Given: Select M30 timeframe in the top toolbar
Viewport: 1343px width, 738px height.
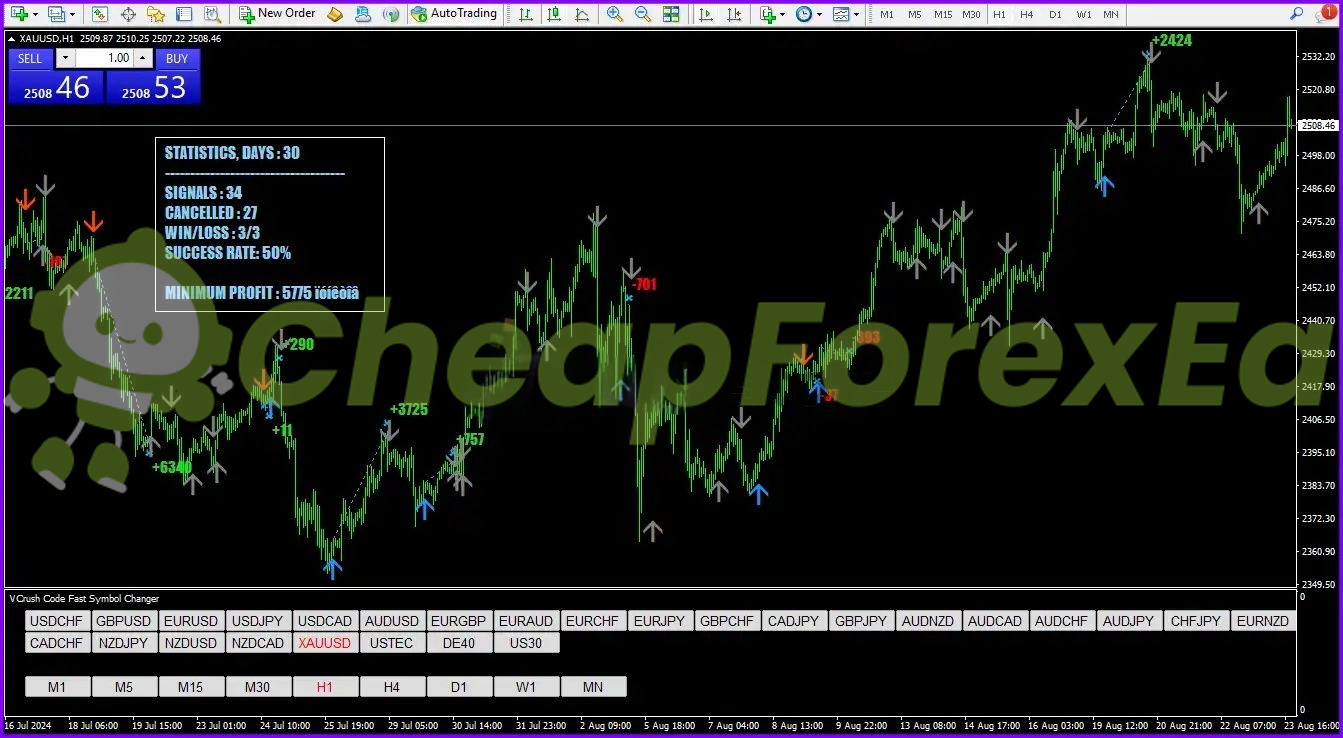Looking at the screenshot, I should pyautogui.click(x=971, y=14).
